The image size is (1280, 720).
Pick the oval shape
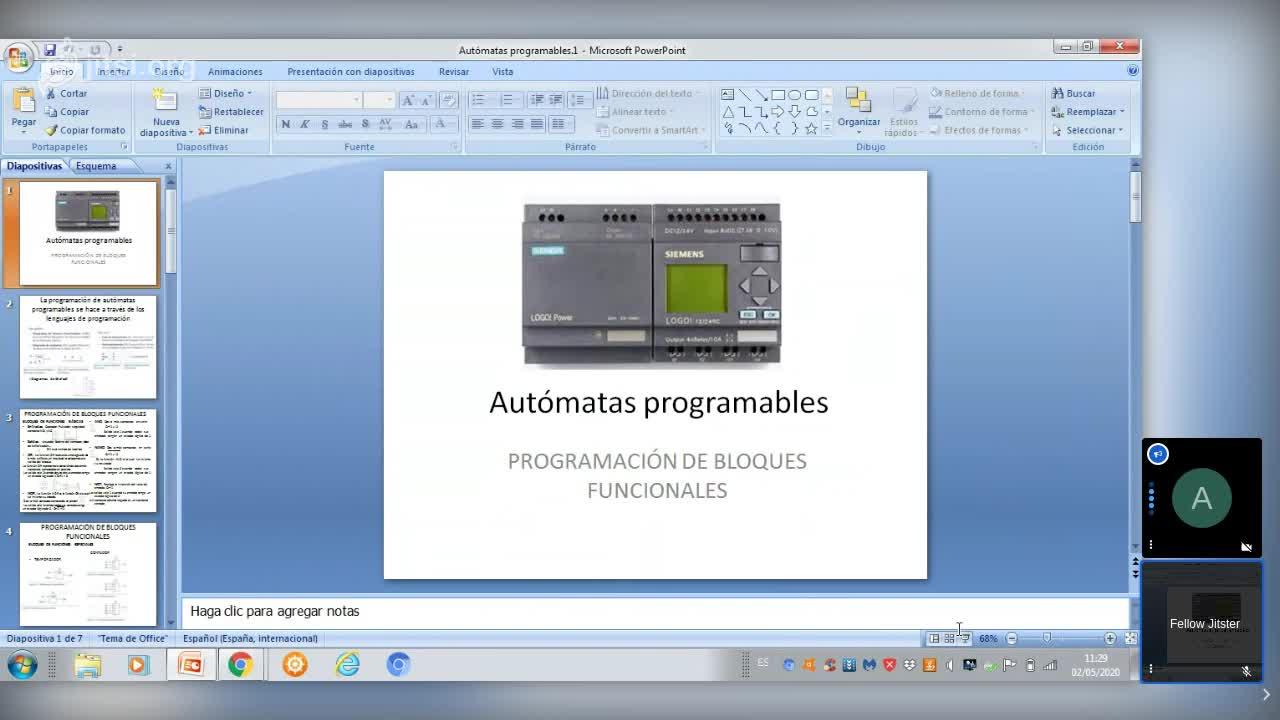(795, 95)
